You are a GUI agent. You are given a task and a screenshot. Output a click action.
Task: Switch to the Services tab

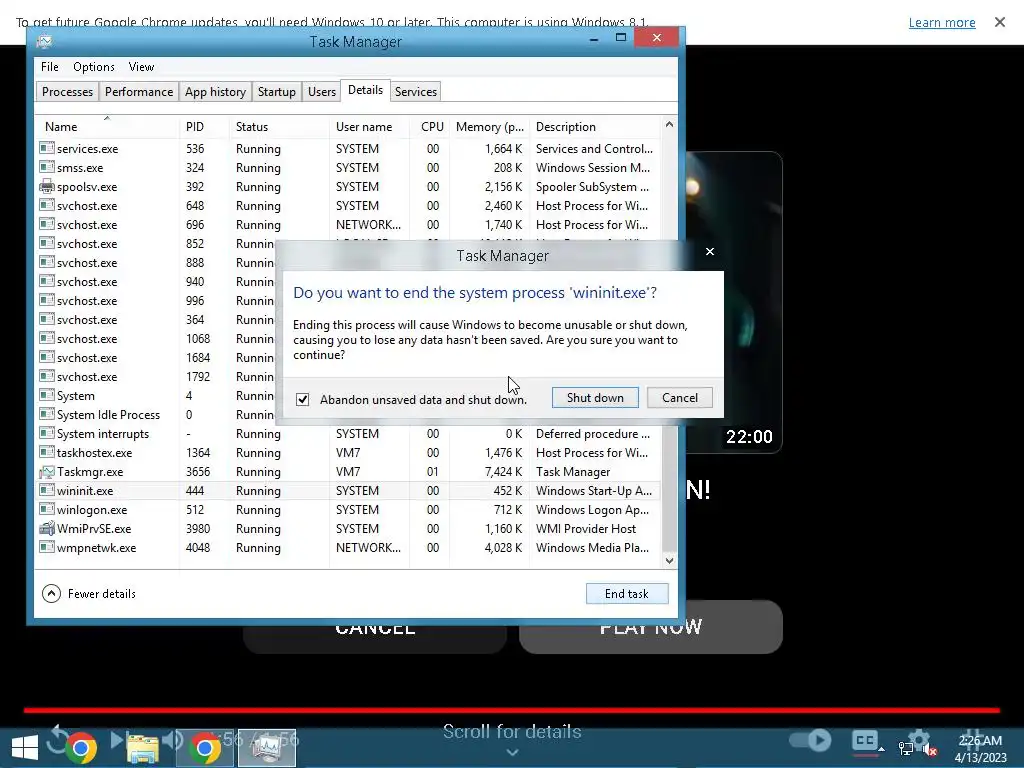tap(415, 91)
